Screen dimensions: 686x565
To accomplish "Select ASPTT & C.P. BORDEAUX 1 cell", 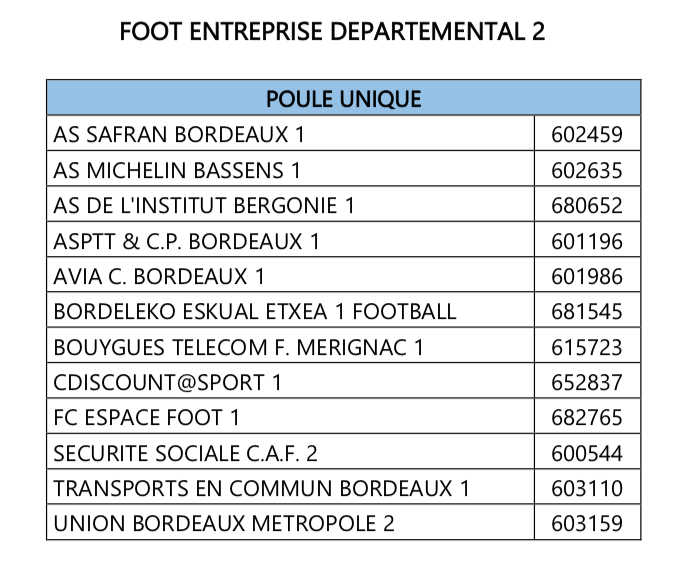I will (290, 240).
